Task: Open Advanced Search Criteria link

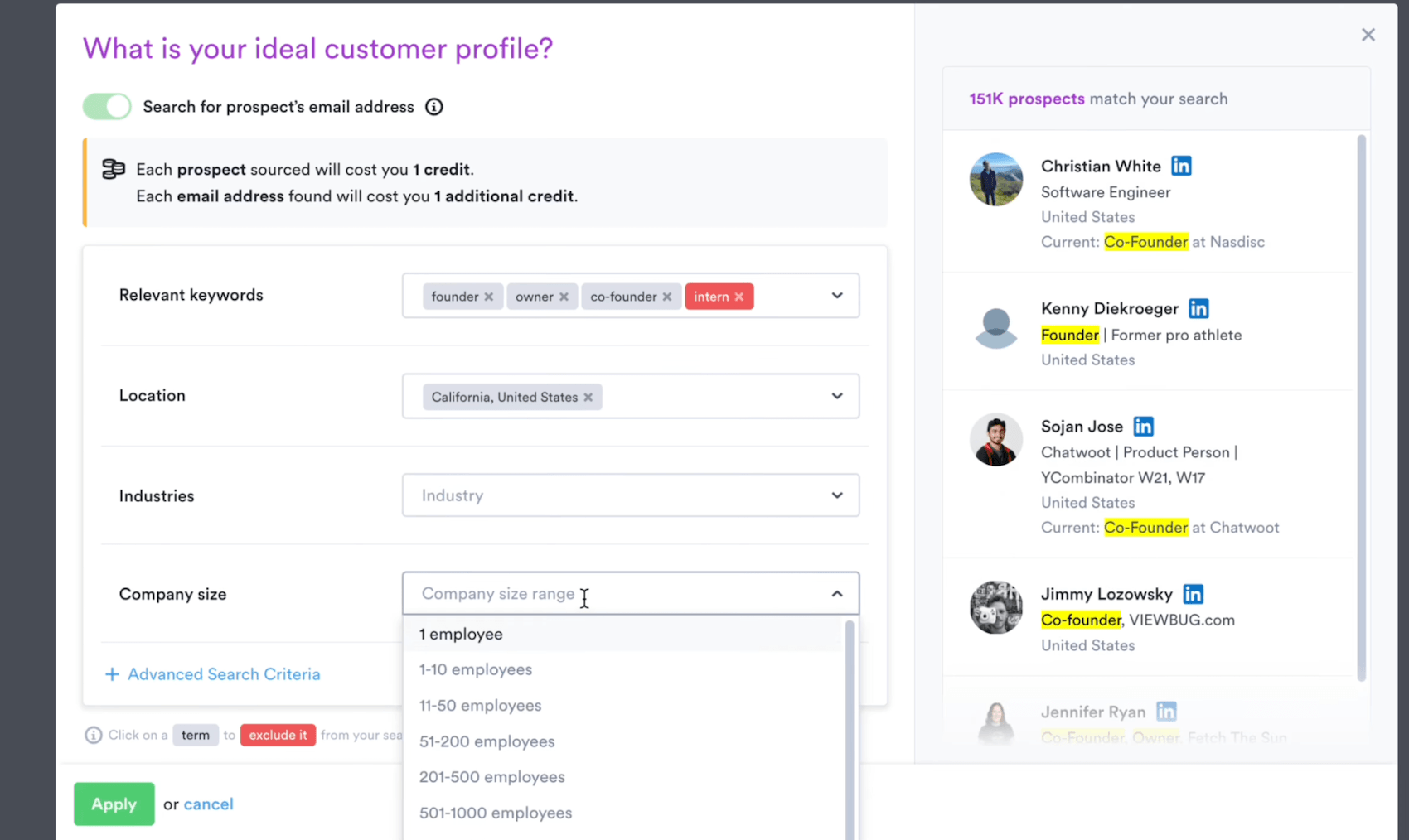Action: tap(224, 674)
